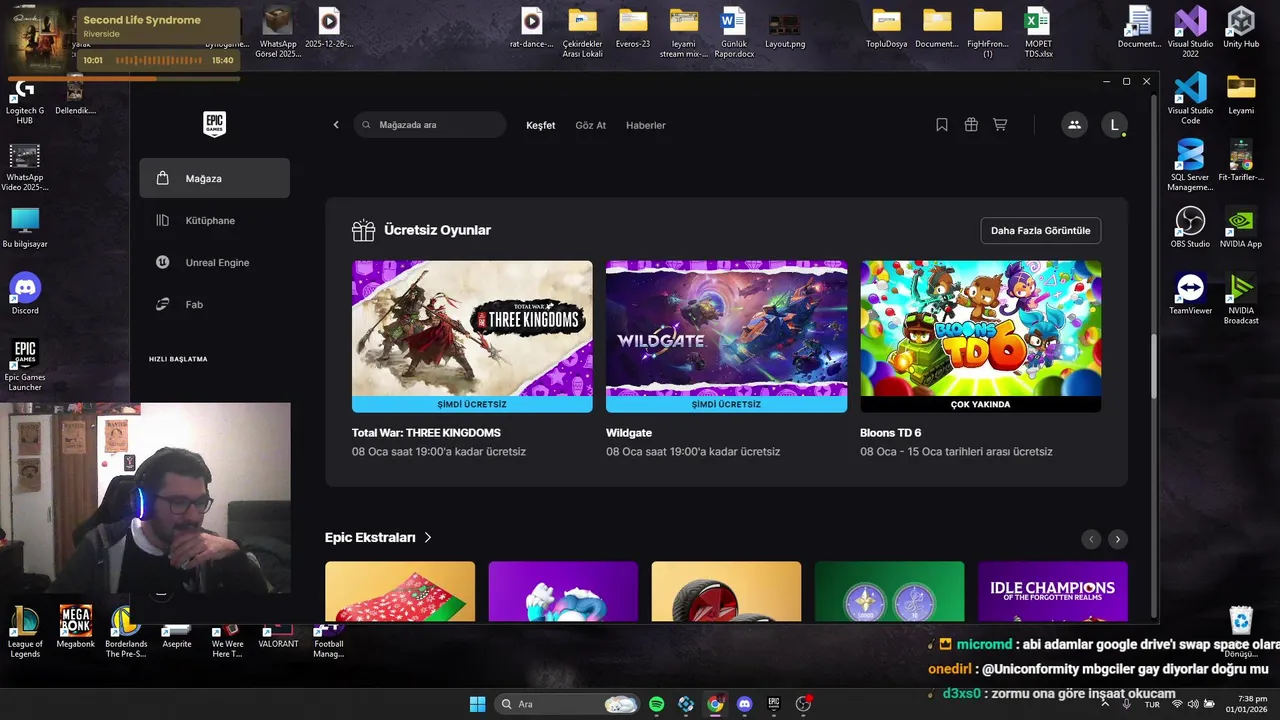Open Spotify from the taskbar
Viewport: 1280px width, 720px height.
point(657,704)
